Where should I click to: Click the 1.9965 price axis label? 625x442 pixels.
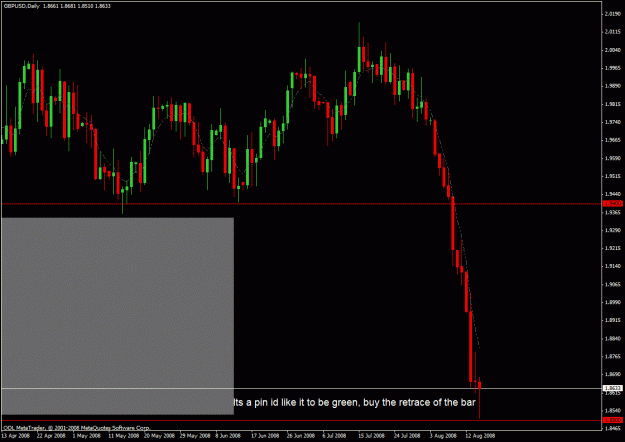pyautogui.click(x=611, y=68)
